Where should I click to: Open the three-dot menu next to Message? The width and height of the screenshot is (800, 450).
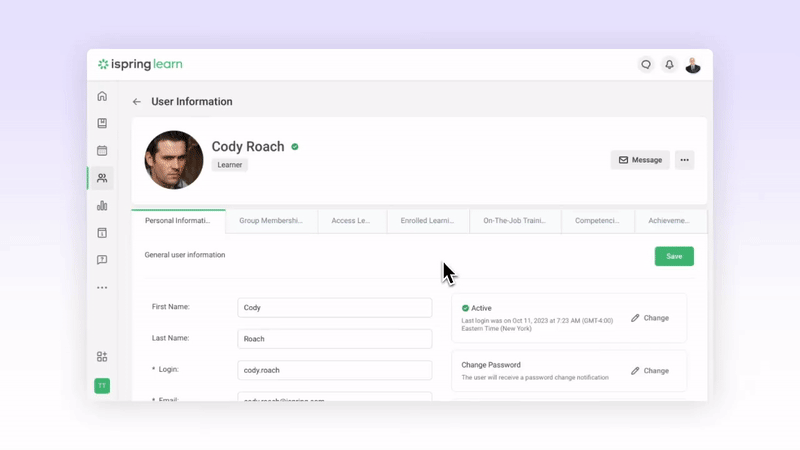click(x=684, y=160)
